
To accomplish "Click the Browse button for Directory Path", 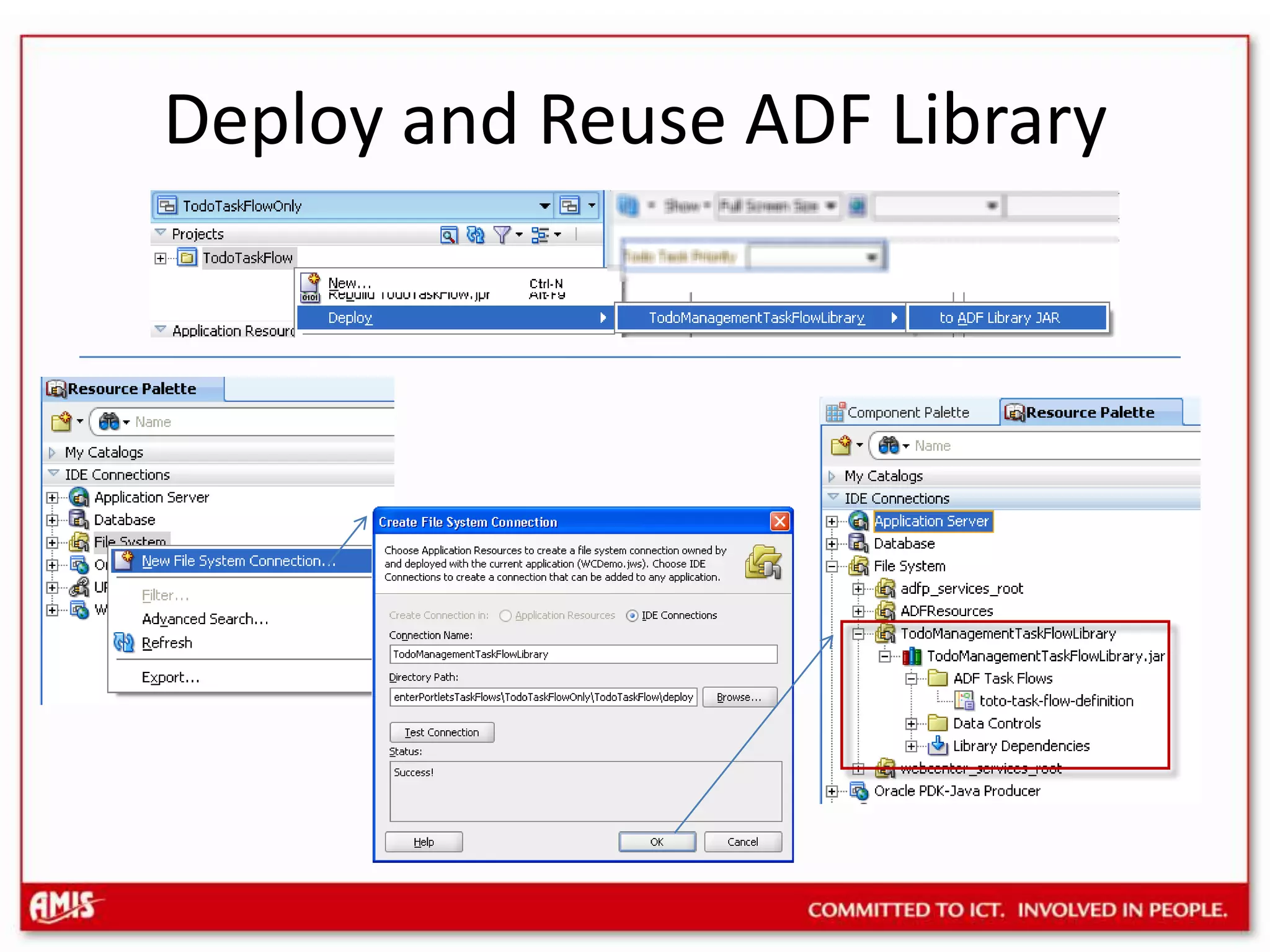I will [x=739, y=697].
